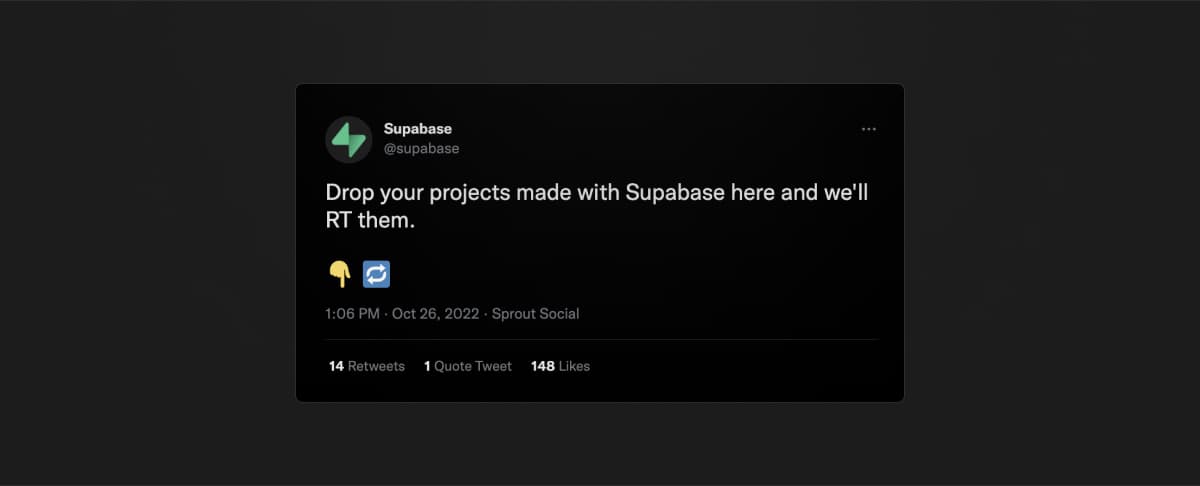Show the 148 Likes list
This screenshot has height=486, width=1200.
(560, 366)
